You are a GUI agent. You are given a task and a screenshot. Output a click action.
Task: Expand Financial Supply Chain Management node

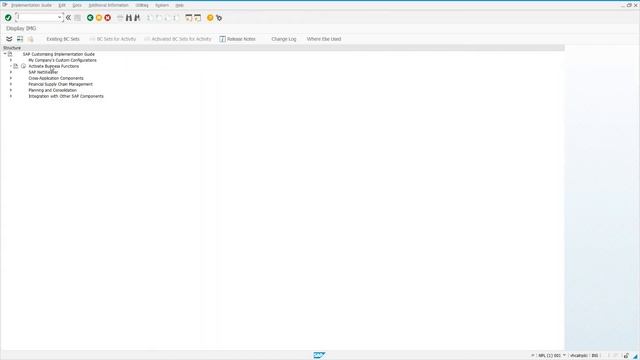click(x=11, y=84)
